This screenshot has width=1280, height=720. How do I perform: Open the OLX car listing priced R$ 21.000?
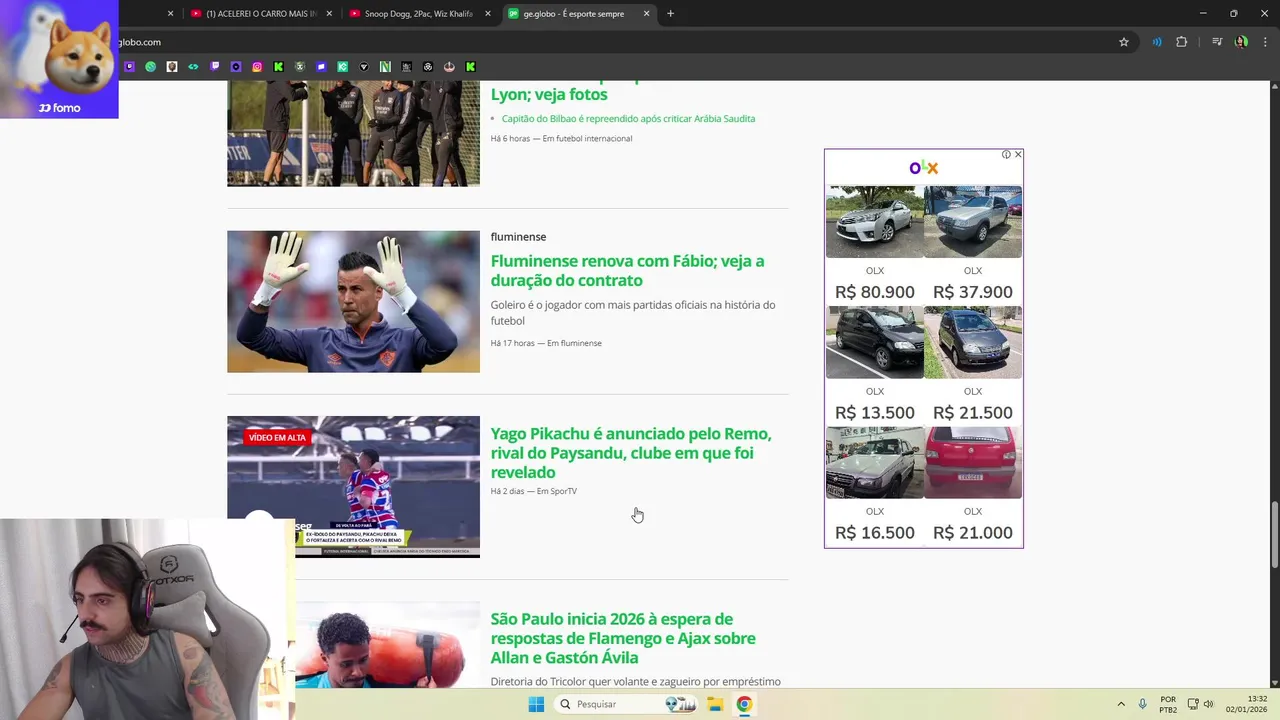(x=973, y=485)
